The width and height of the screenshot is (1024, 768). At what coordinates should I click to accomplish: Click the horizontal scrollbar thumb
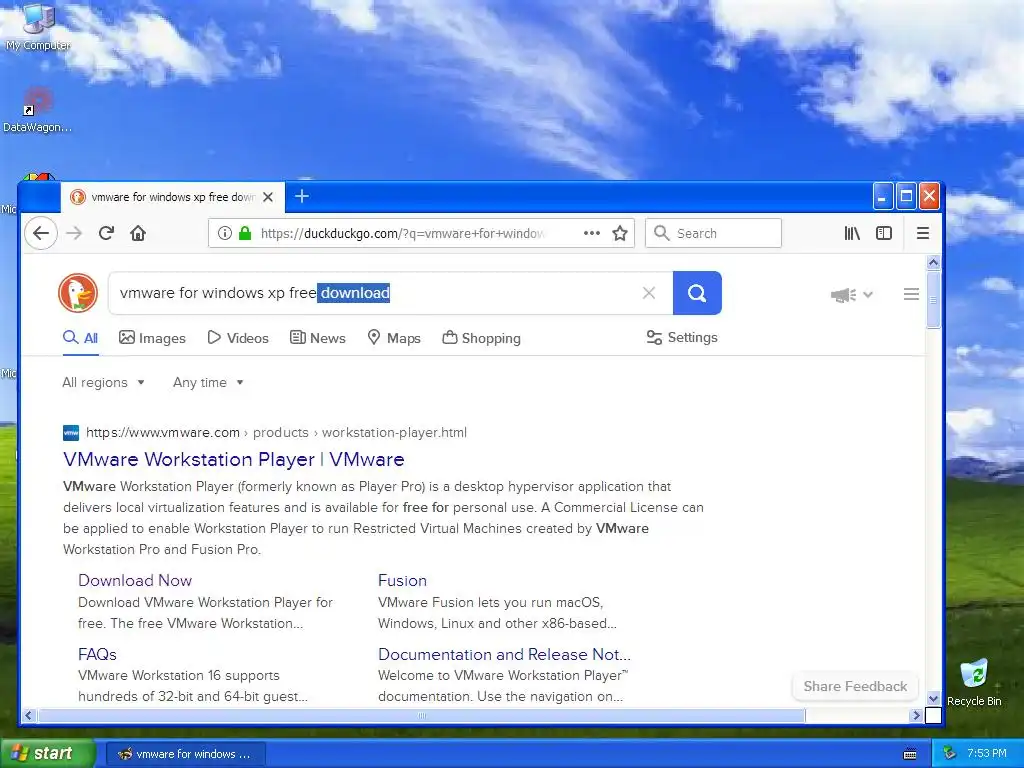click(421, 716)
